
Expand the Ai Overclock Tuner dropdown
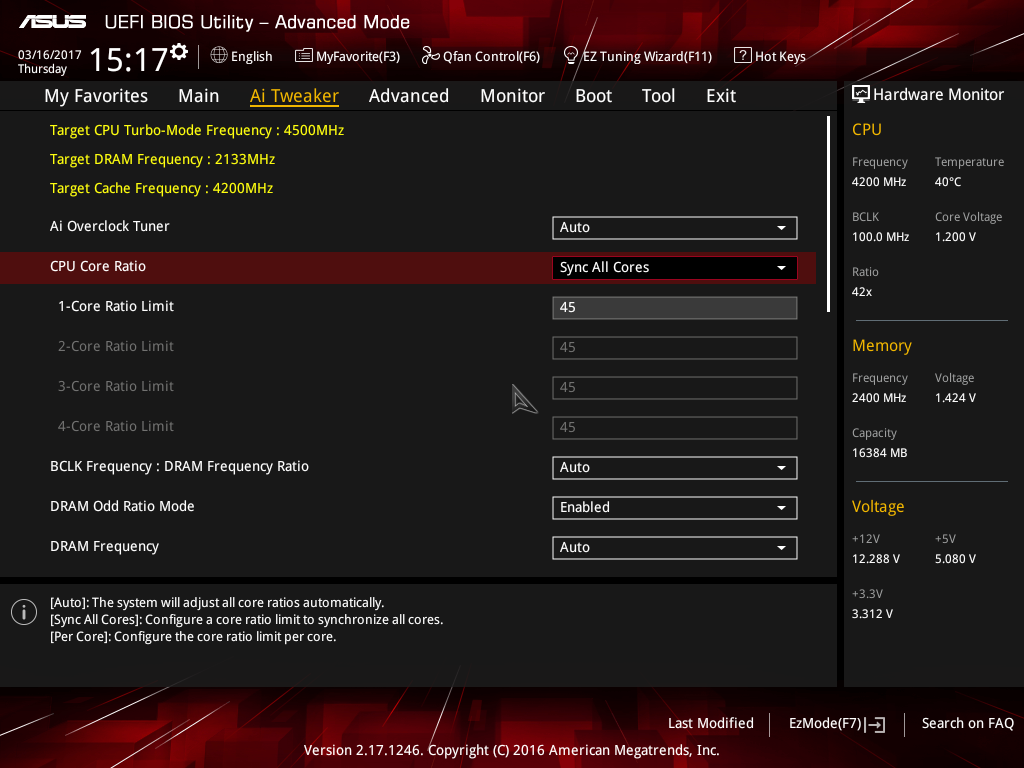pos(675,227)
